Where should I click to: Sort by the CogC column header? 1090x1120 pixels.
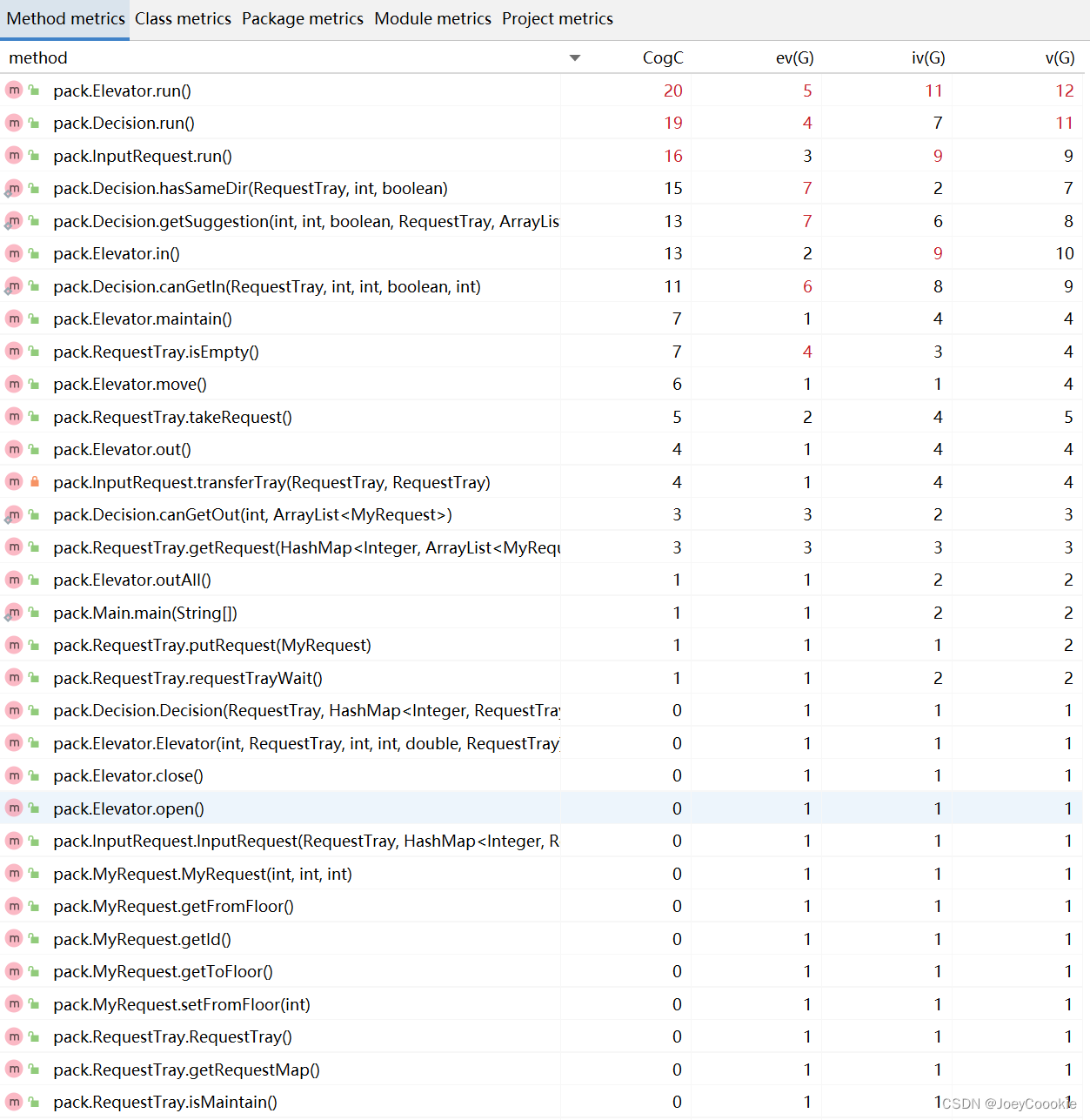[663, 57]
